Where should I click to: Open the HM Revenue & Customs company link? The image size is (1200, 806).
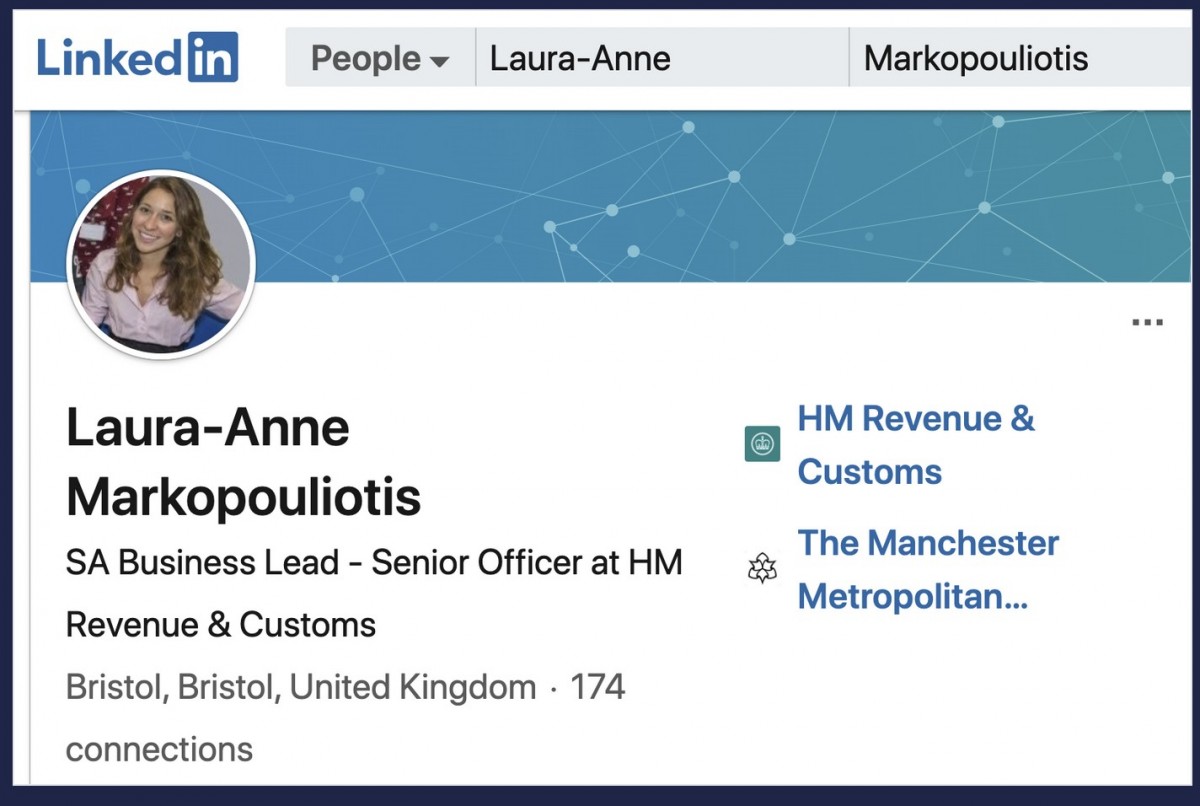pyautogui.click(x=916, y=445)
